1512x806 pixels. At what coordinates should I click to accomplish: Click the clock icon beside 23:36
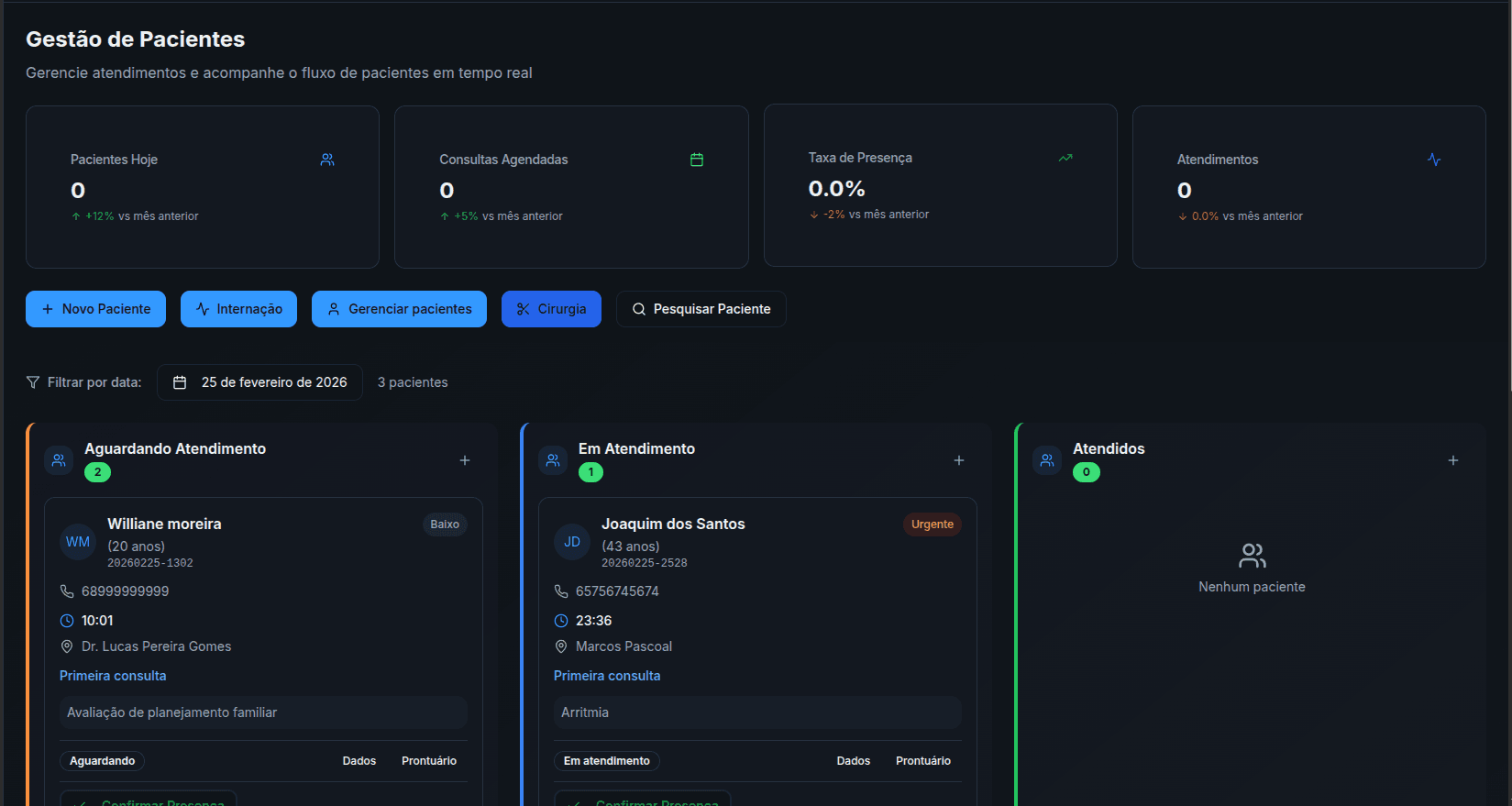(561, 621)
